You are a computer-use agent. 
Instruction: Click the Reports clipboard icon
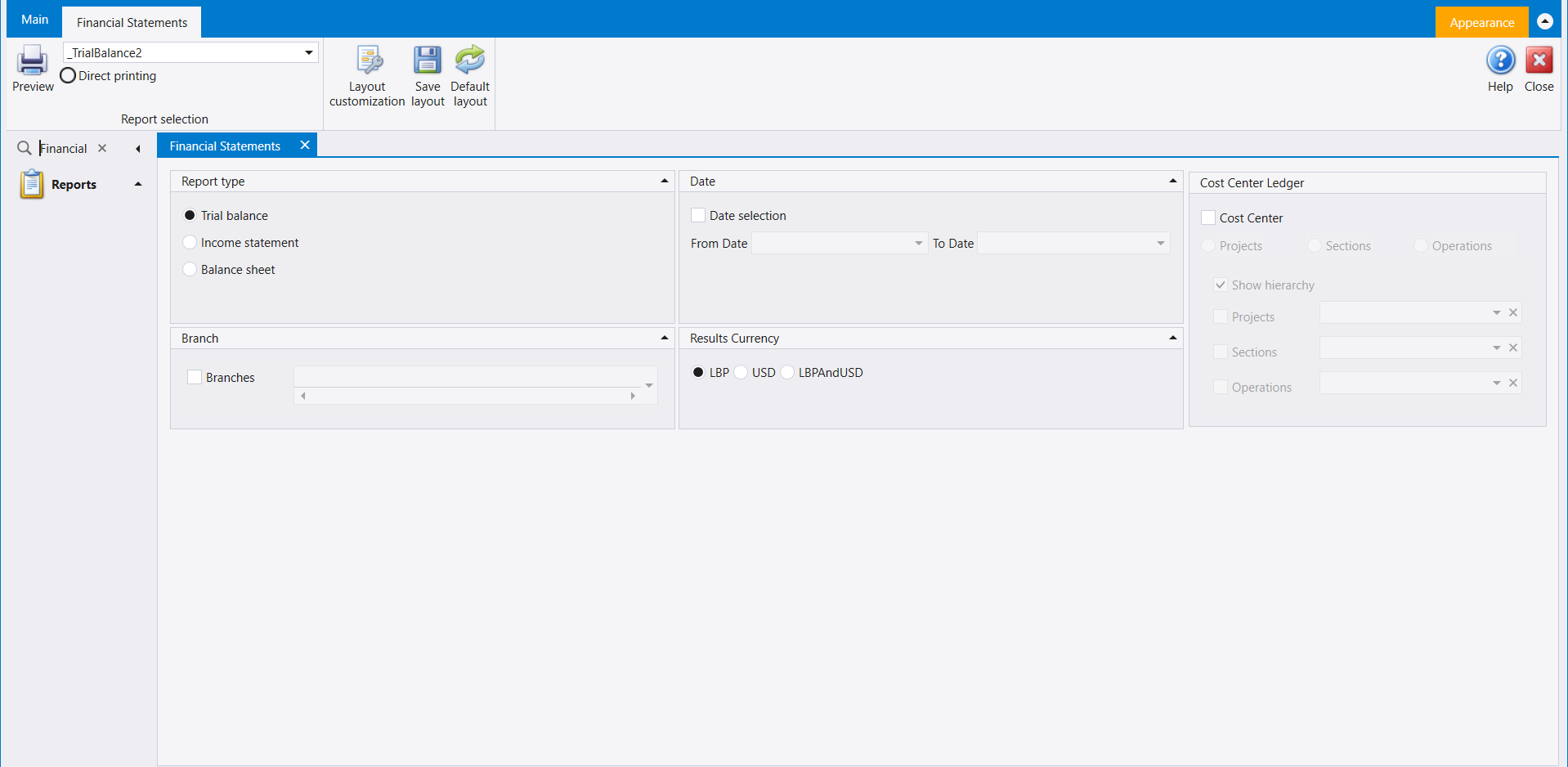32,184
